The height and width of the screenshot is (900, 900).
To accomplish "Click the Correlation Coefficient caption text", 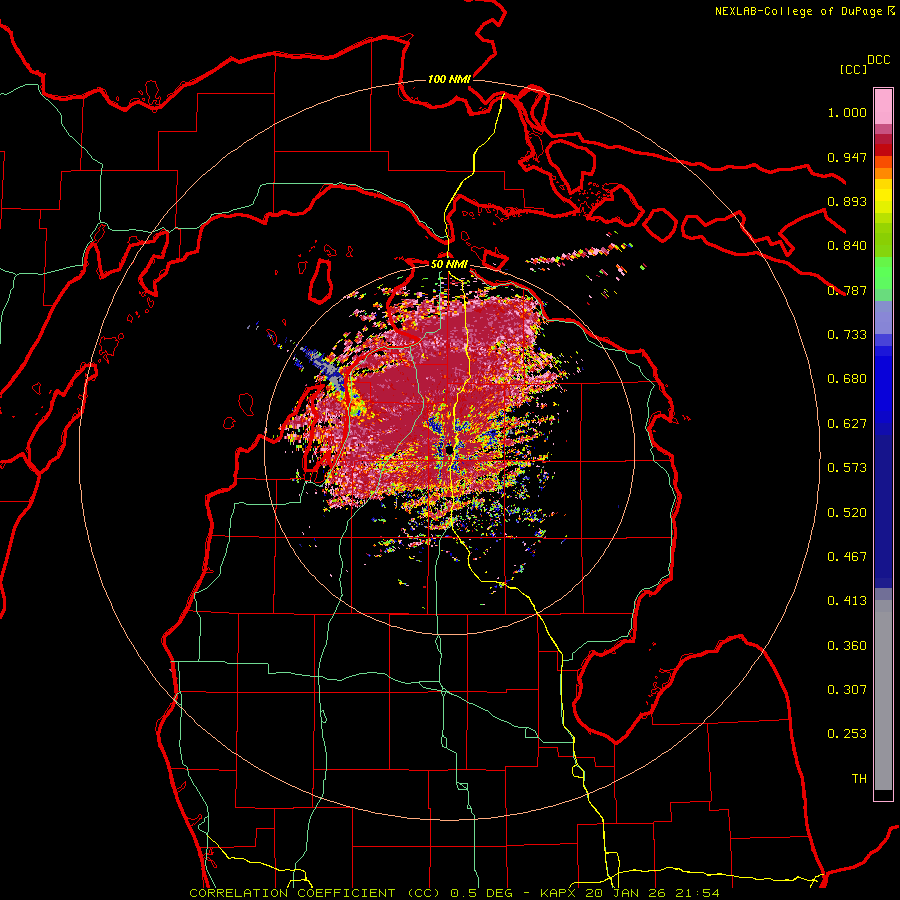I will (x=454, y=893).
